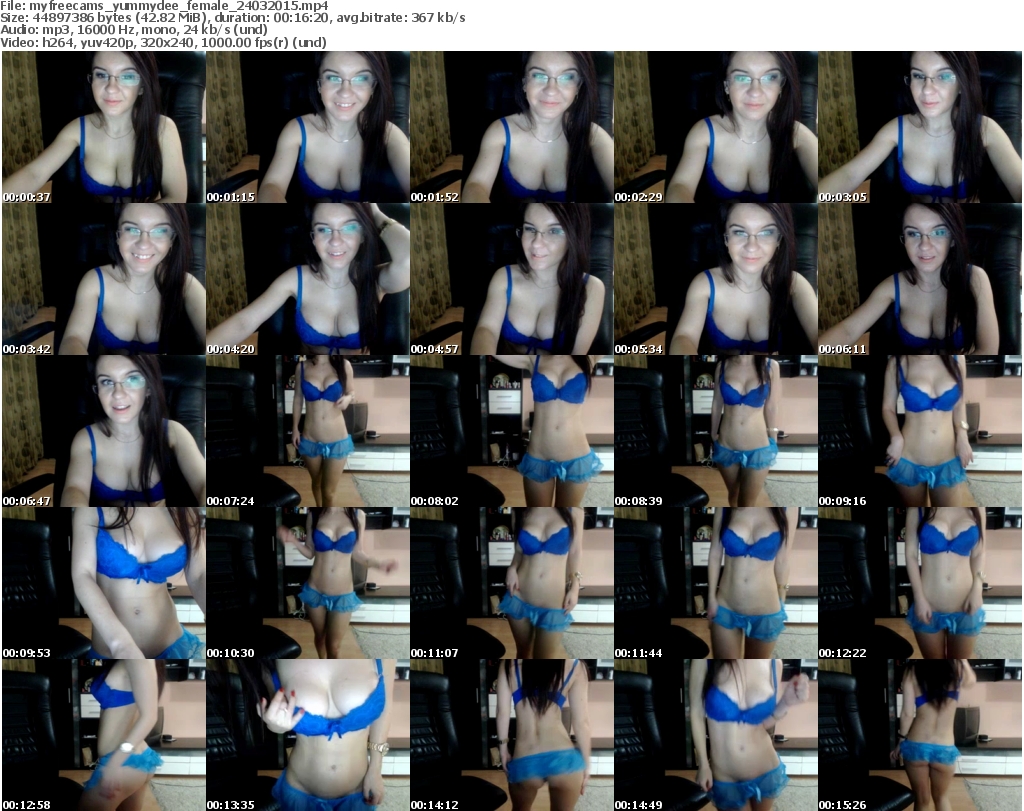The image size is (1024, 811).
Task: Click the frame at 00:09:16
Action: click(920, 431)
